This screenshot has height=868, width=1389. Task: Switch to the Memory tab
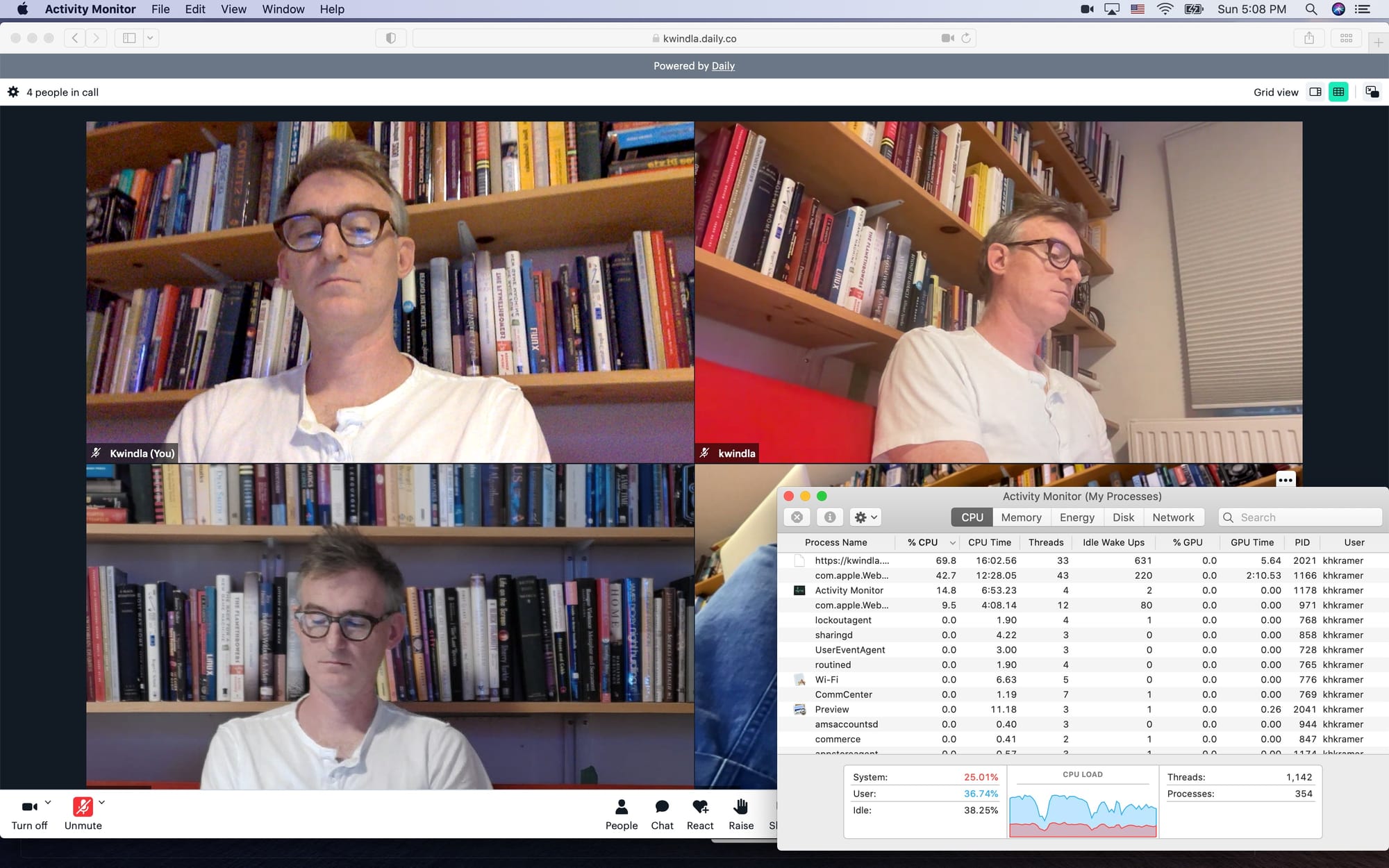point(1021,517)
